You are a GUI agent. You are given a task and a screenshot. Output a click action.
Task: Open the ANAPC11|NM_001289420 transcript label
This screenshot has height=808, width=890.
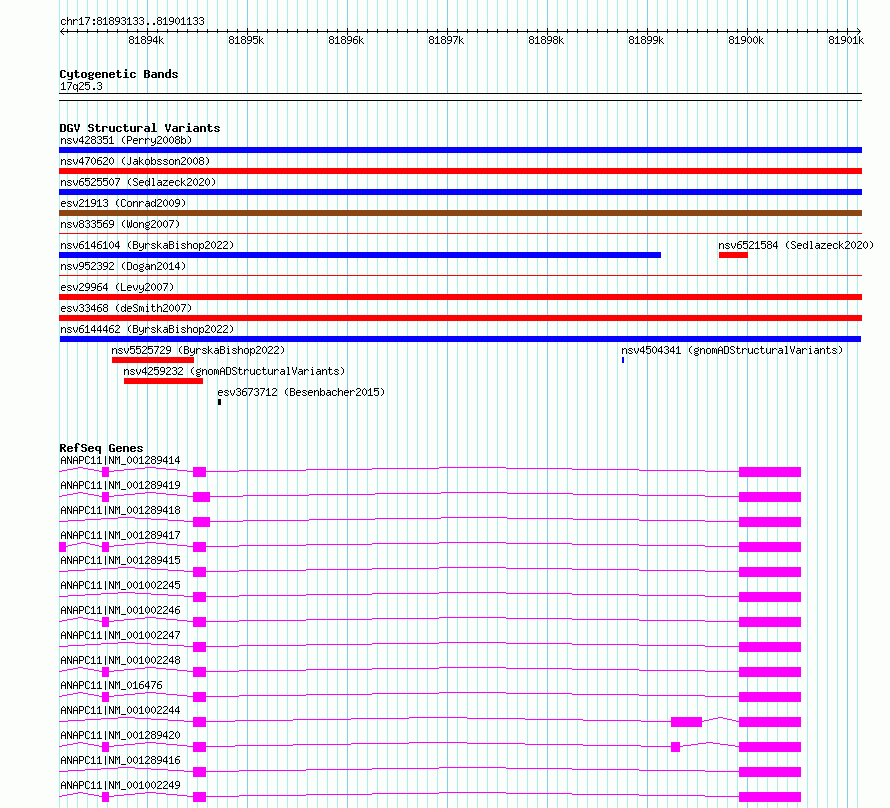click(120, 735)
